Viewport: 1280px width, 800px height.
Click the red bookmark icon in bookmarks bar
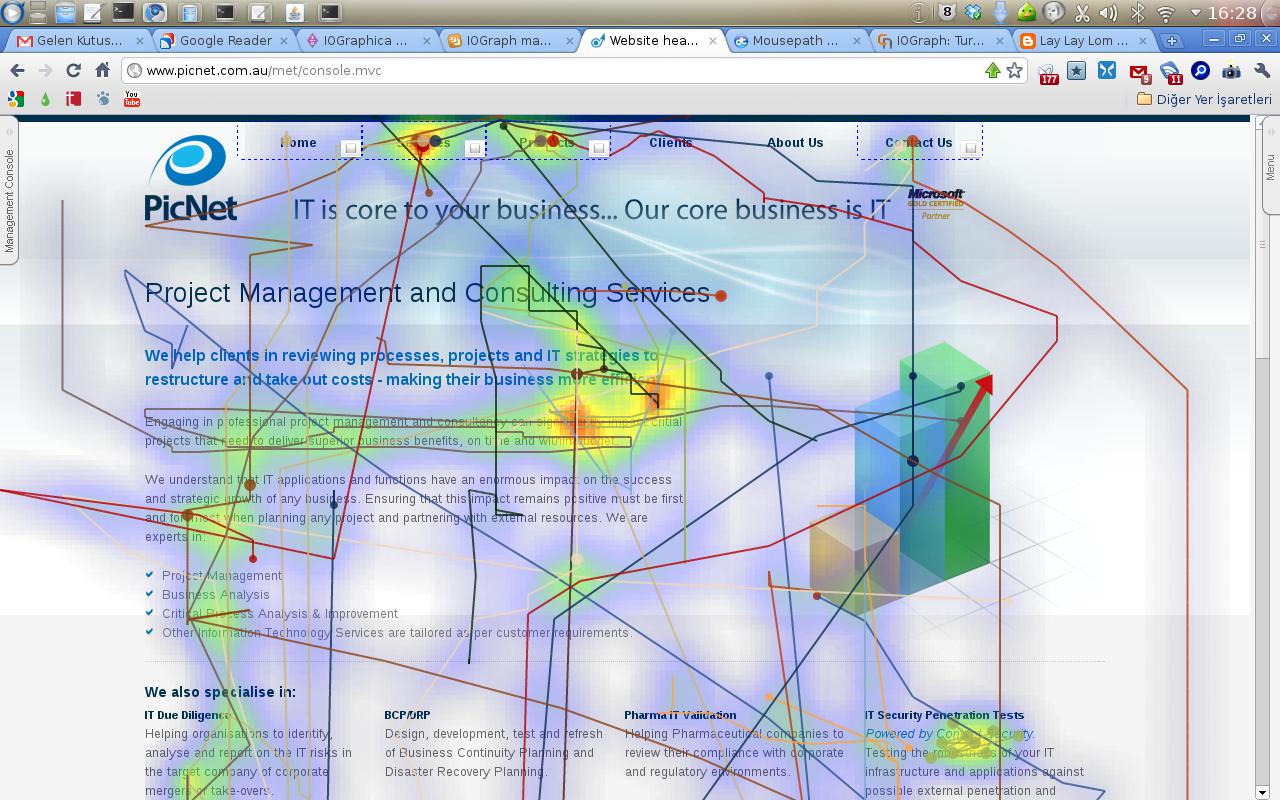(74, 99)
